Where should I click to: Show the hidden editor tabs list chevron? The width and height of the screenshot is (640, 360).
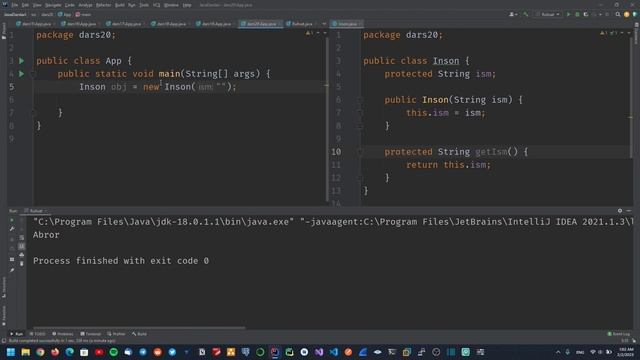pyautogui.click(x=324, y=24)
